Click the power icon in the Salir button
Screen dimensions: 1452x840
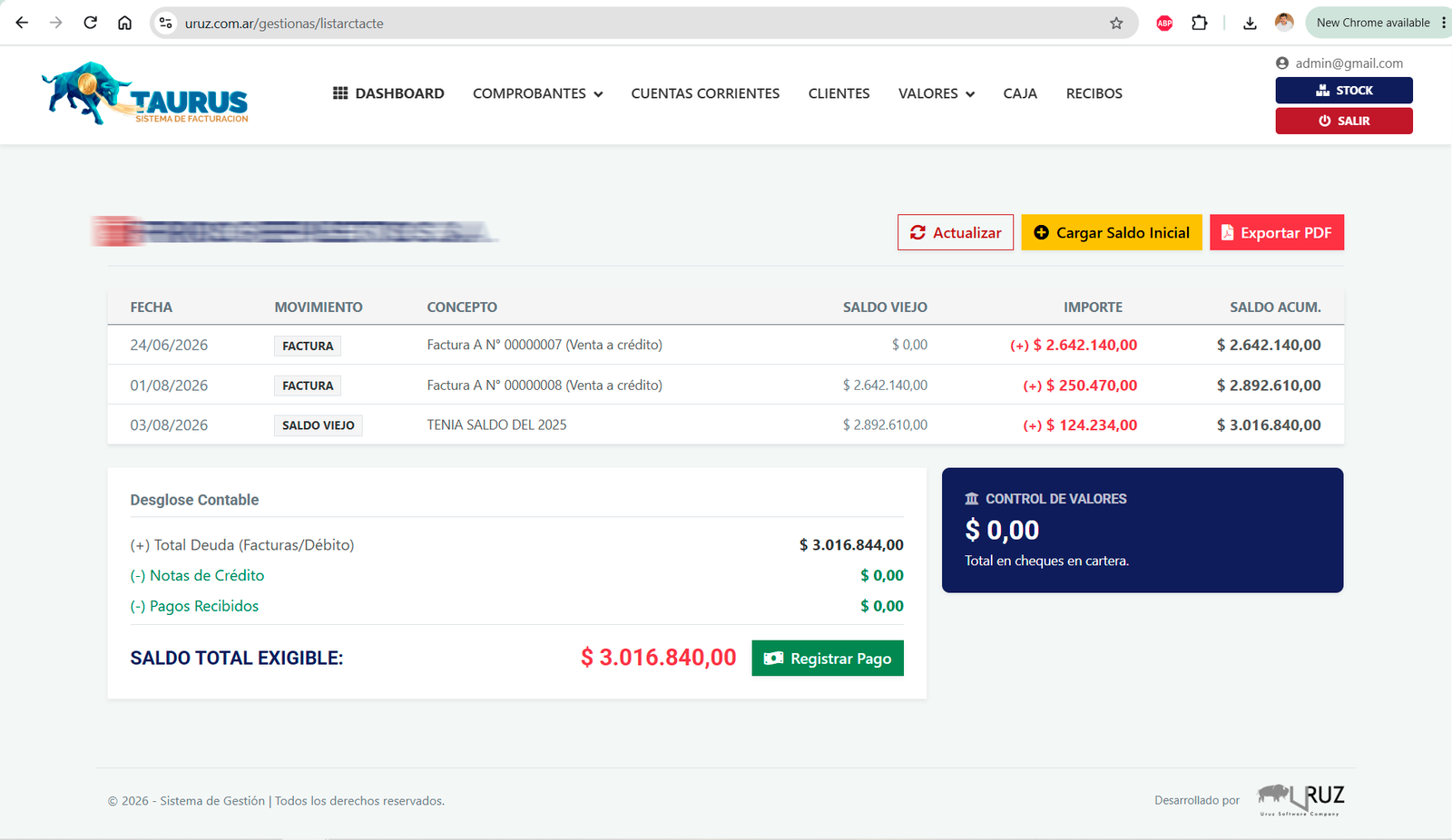click(x=1325, y=121)
